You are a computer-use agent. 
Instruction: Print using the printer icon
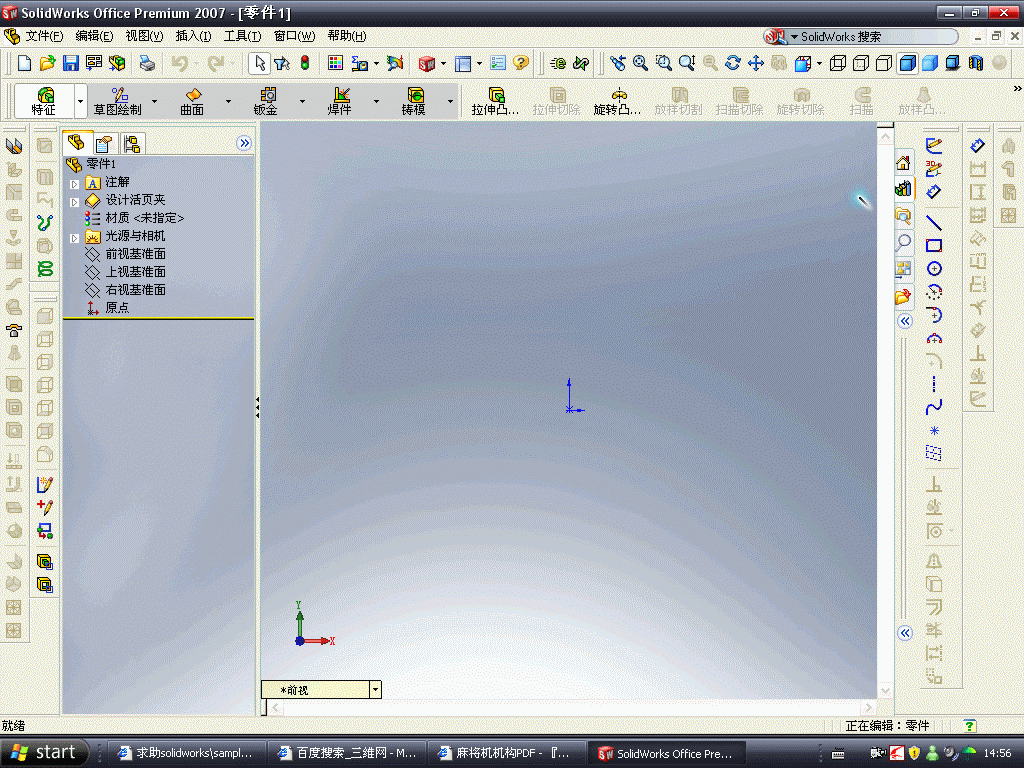(x=147, y=63)
